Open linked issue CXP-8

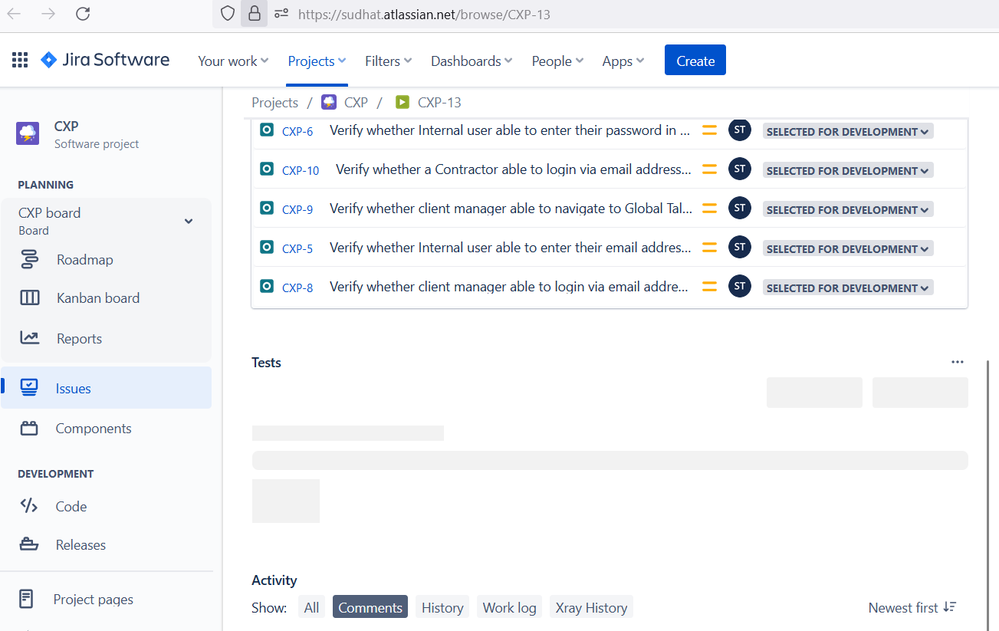pos(298,287)
